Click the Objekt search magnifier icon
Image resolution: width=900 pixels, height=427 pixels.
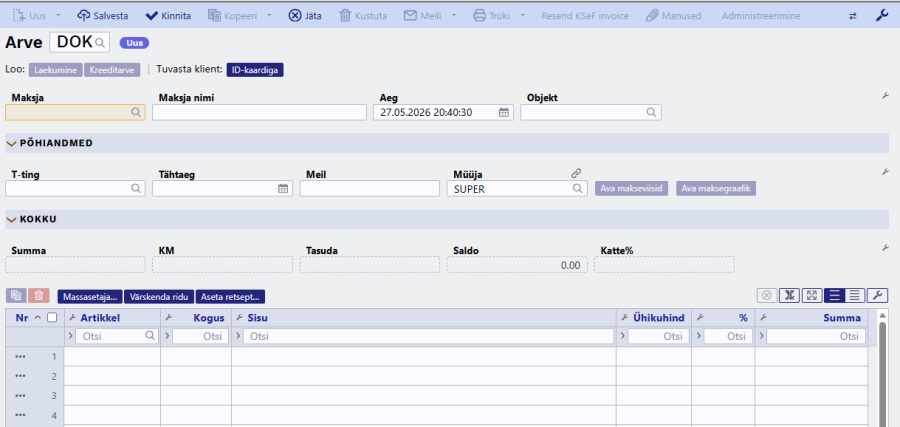click(x=651, y=112)
